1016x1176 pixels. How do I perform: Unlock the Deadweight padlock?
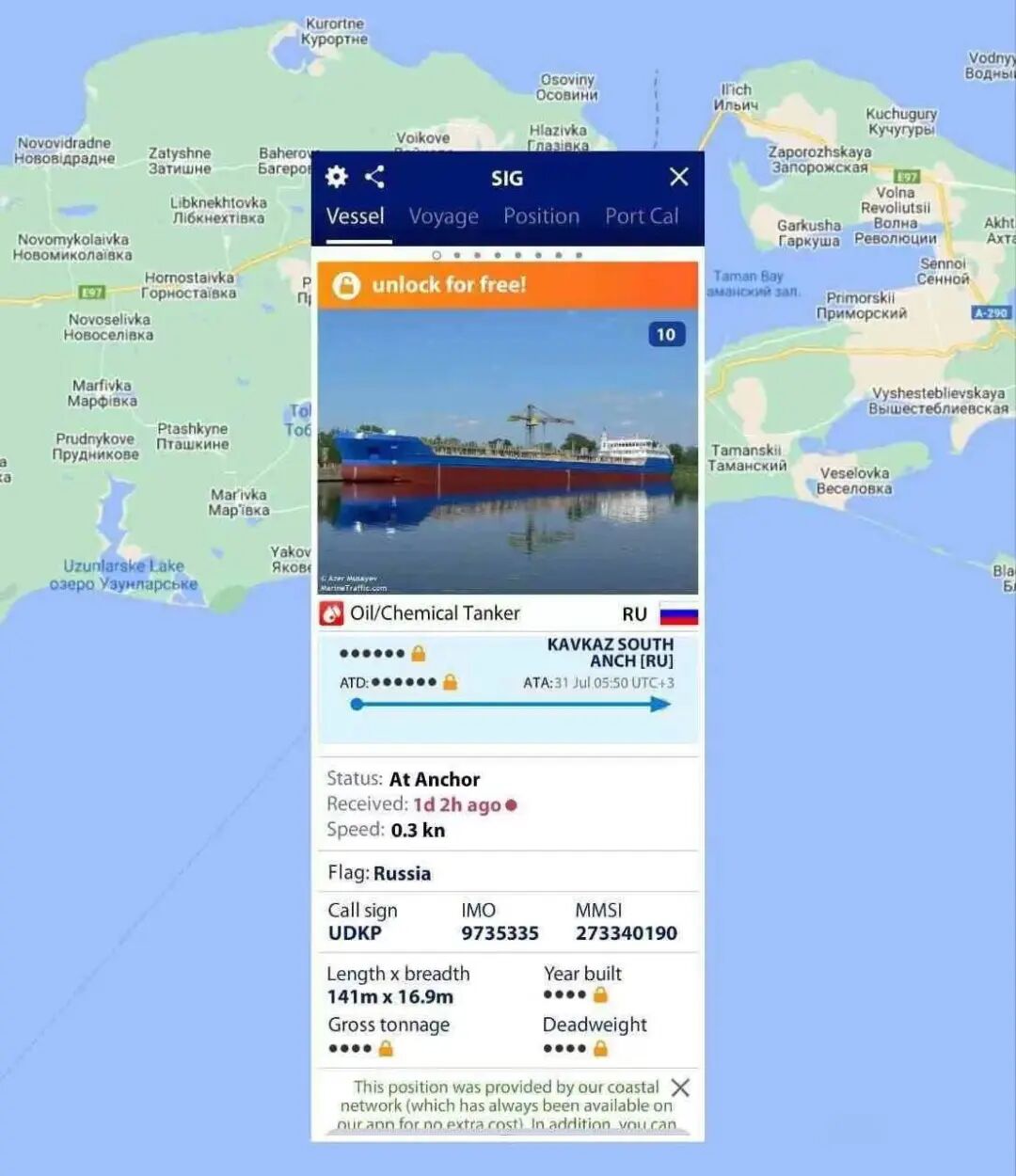[600, 1049]
